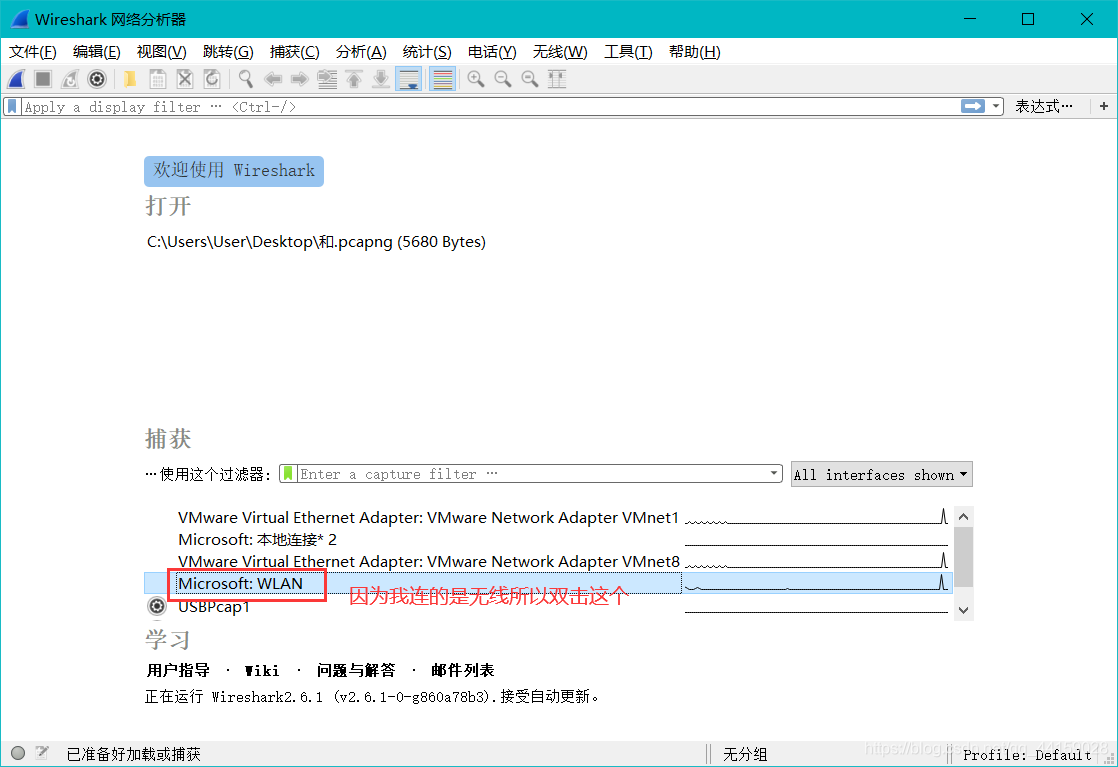Edit capture file properties via status bar icon

point(42,753)
